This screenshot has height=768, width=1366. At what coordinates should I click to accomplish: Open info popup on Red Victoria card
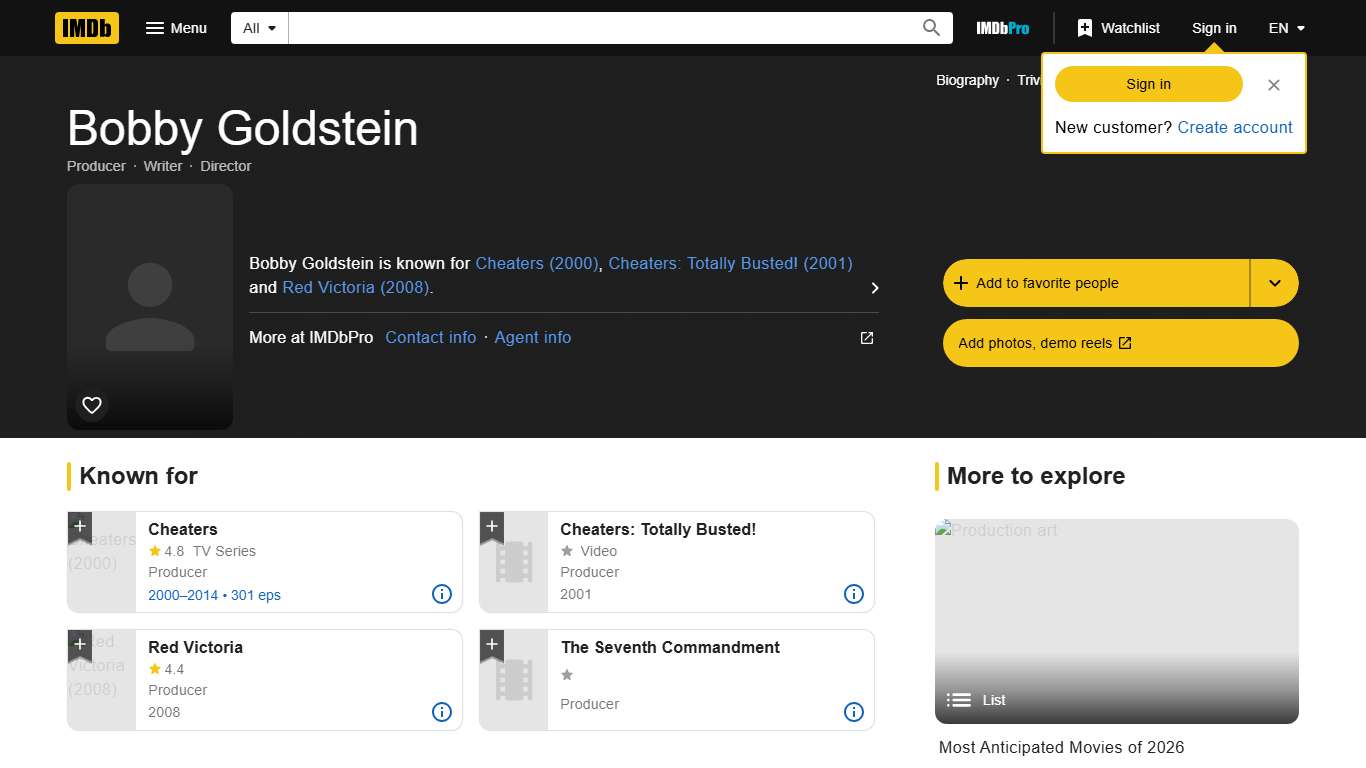click(x=441, y=712)
